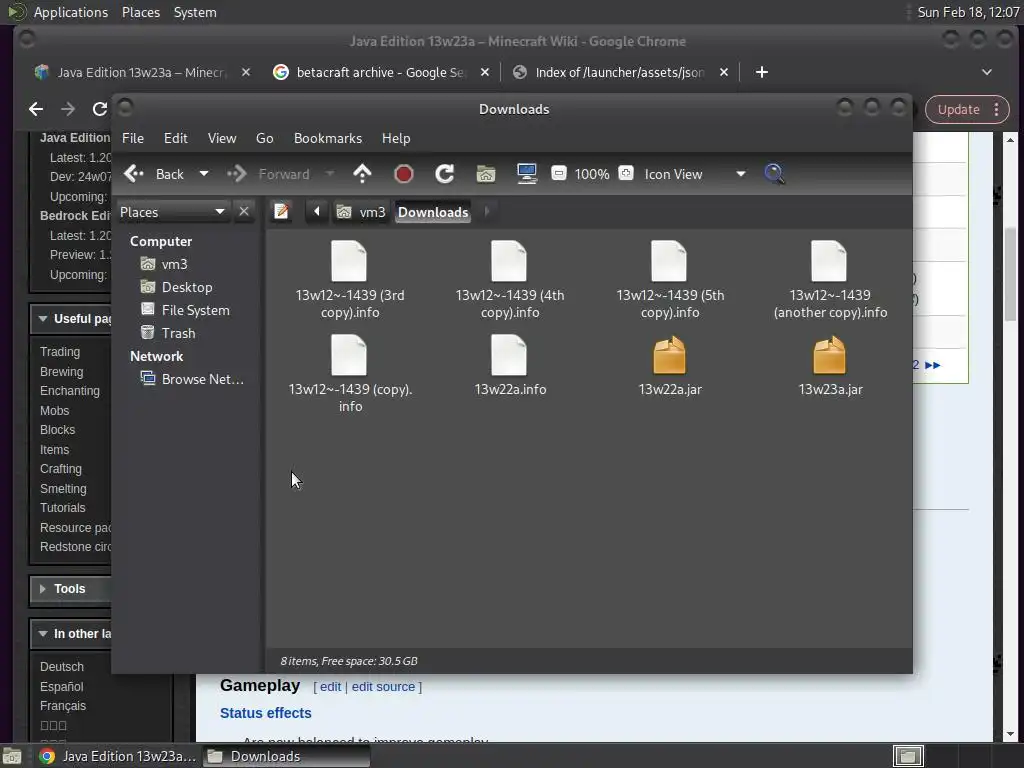Open the Places sidebar selector dropdown

coord(172,212)
